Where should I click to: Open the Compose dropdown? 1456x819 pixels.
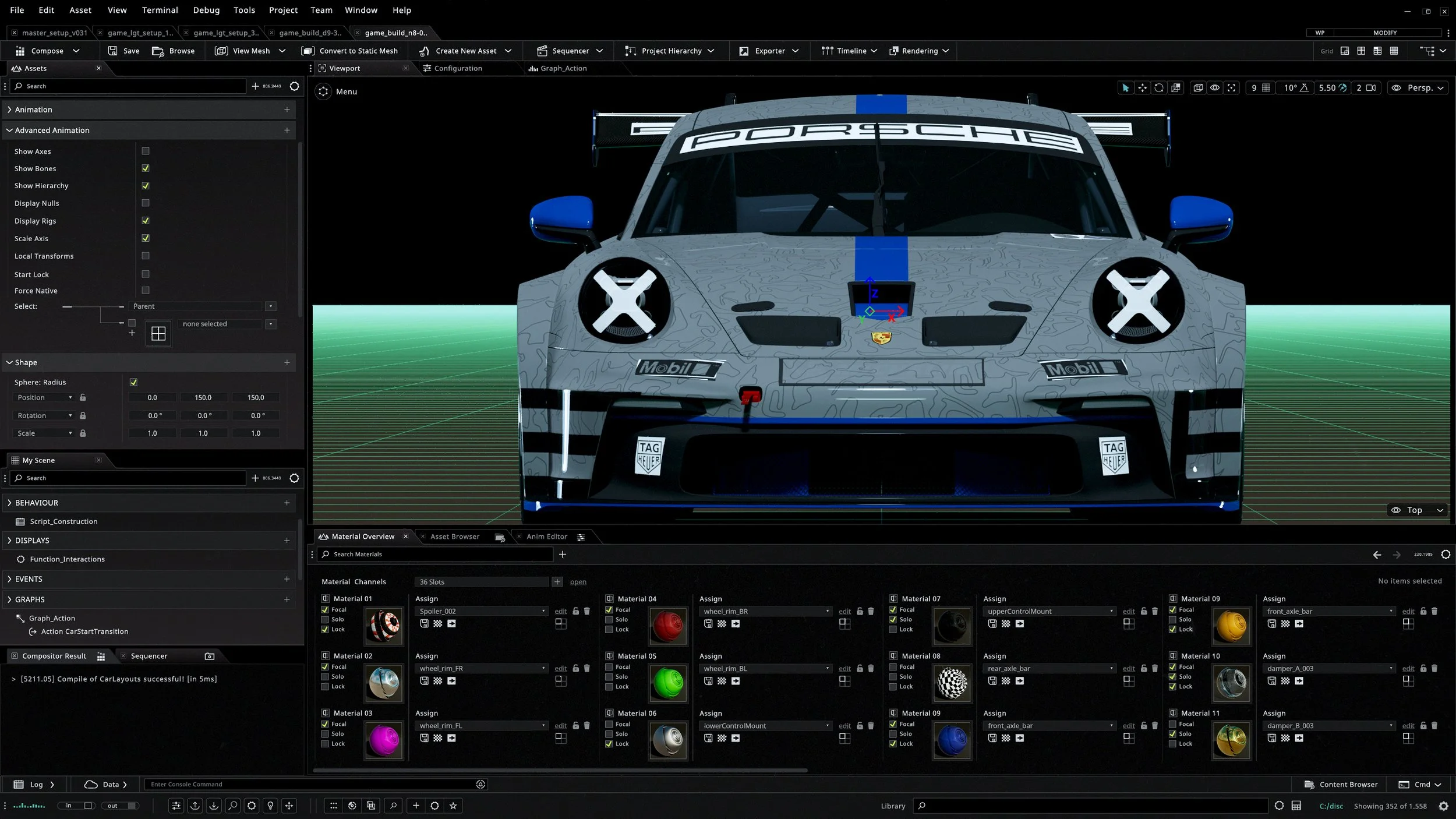coord(47,51)
